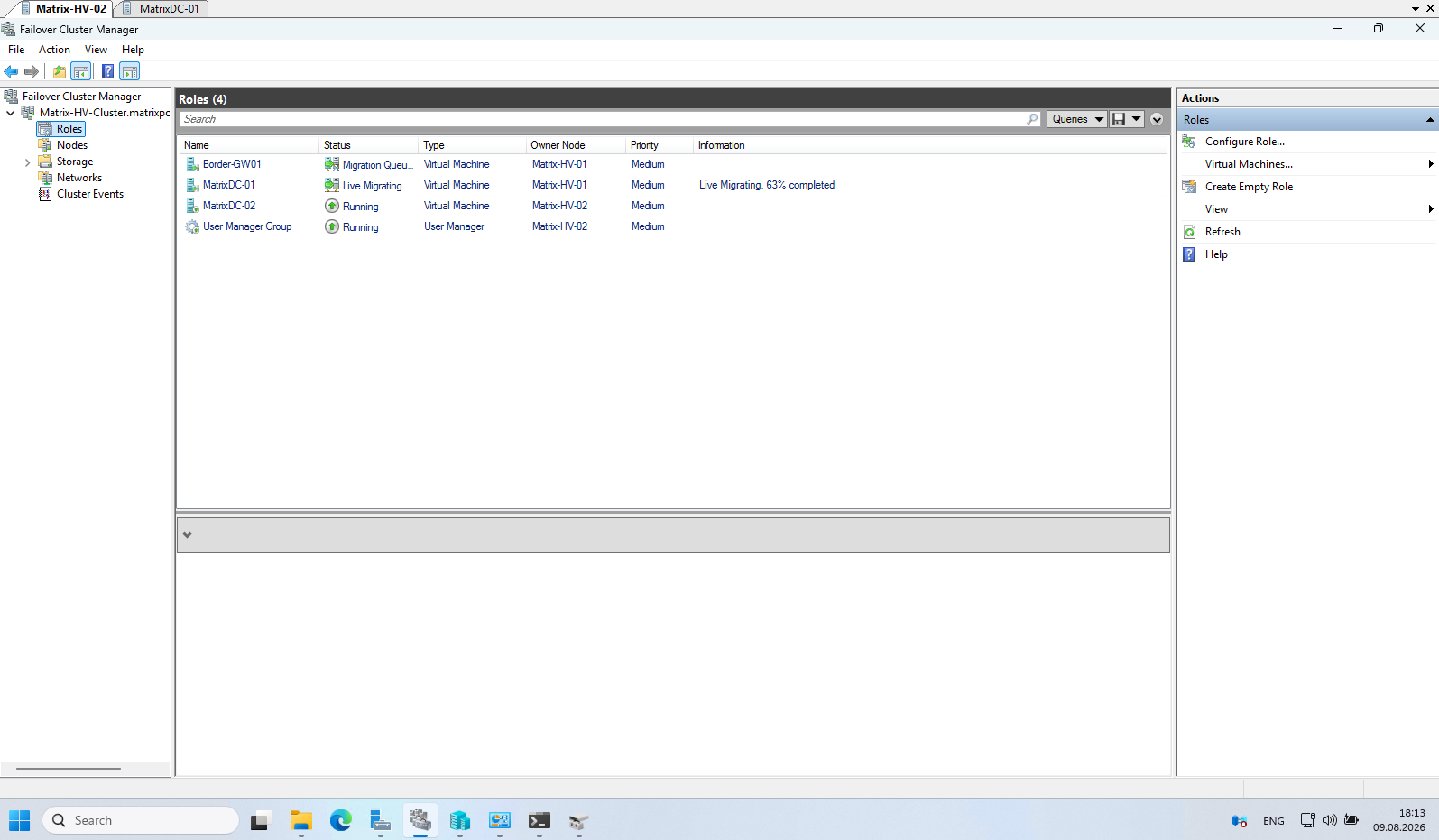The height and width of the screenshot is (840, 1439).
Task: Sort roles by the Name column header
Action: coord(248,145)
